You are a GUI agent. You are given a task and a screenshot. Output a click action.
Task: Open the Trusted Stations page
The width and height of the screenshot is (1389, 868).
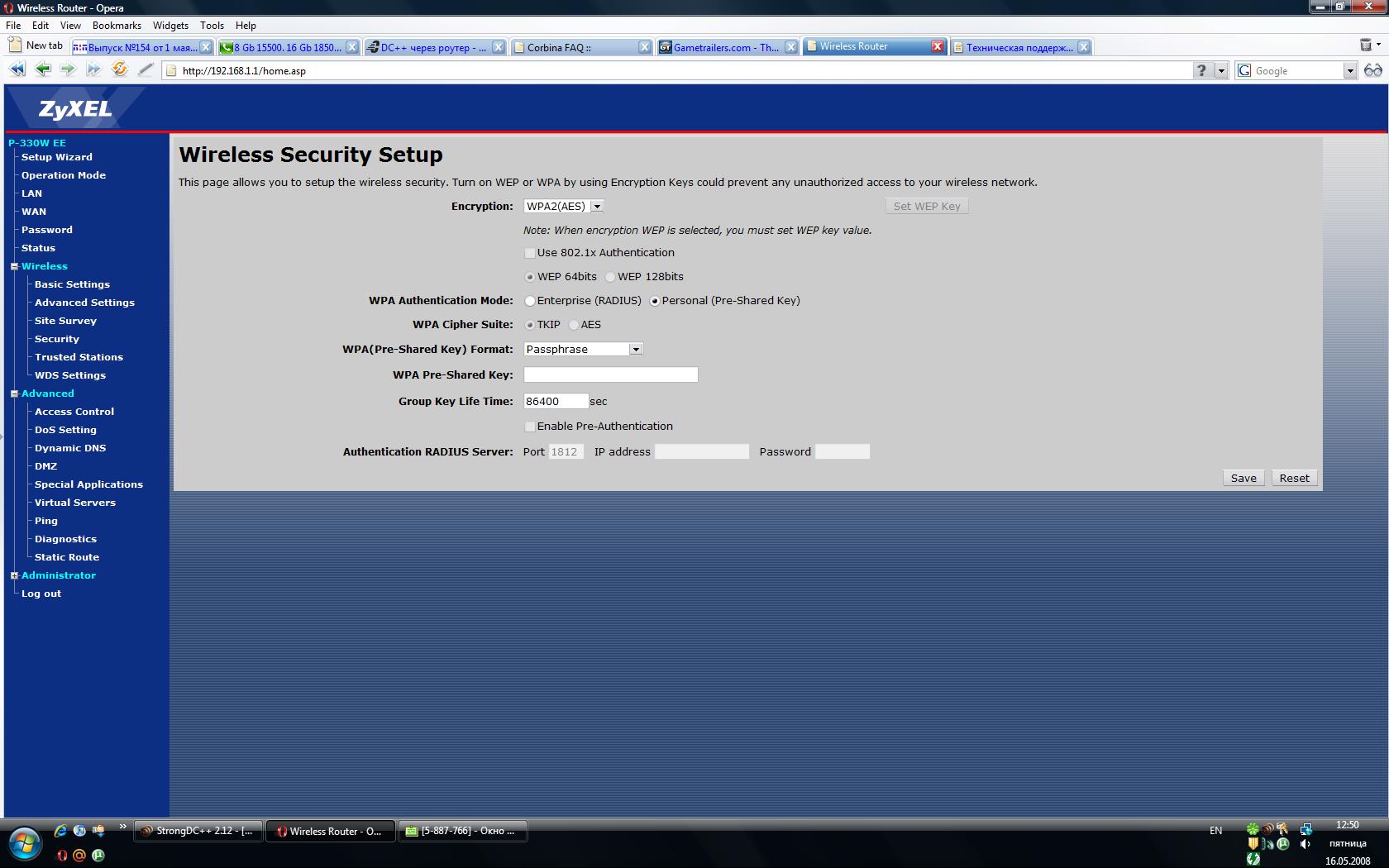coord(79,357)
